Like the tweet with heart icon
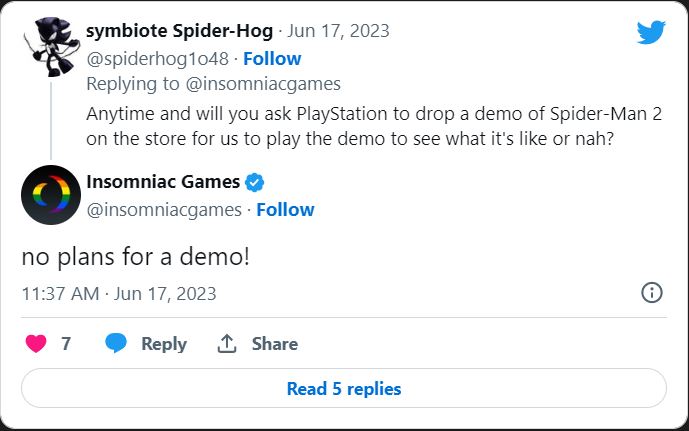Screen dimensions: 689x431 point(36,343)
